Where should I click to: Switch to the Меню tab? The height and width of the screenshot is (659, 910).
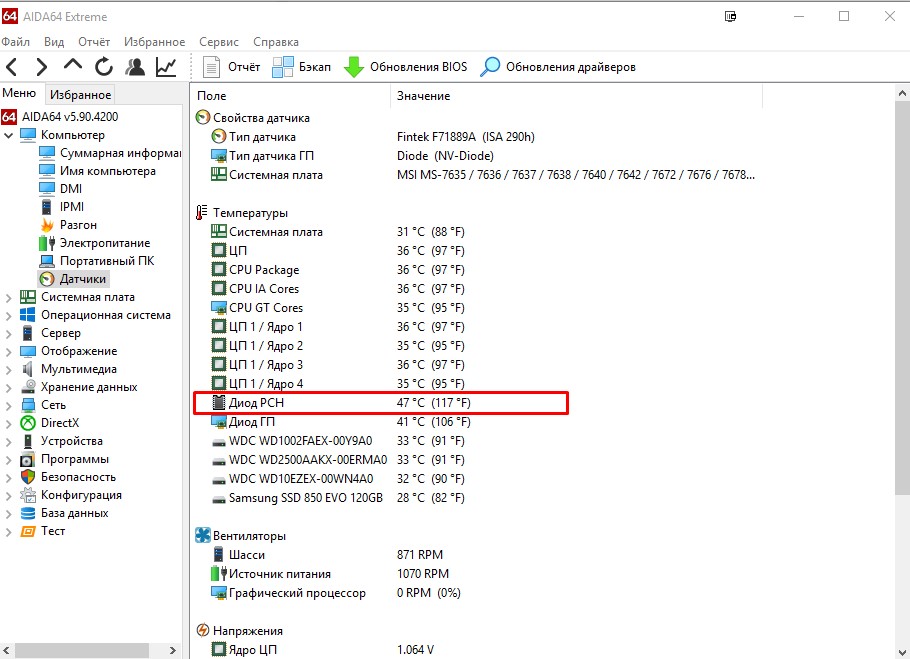(x=19, y=93)
